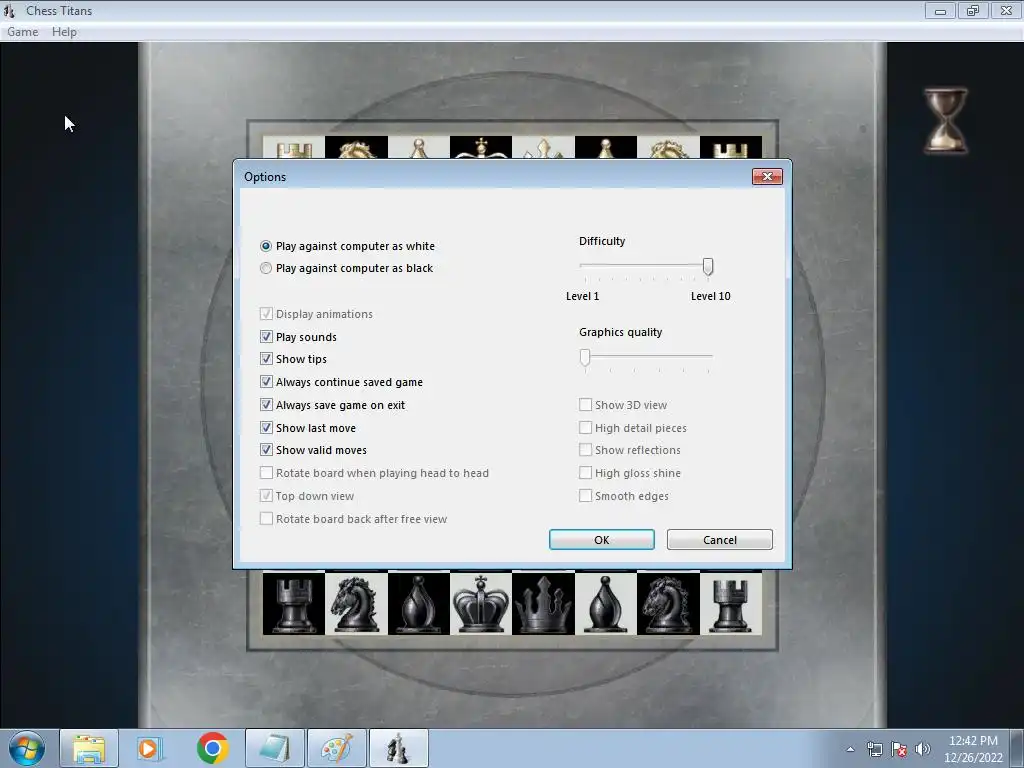Click the hourglass turn indicator
The height and width of the screenshot is (768, 1024).
(x=945, y=121)
